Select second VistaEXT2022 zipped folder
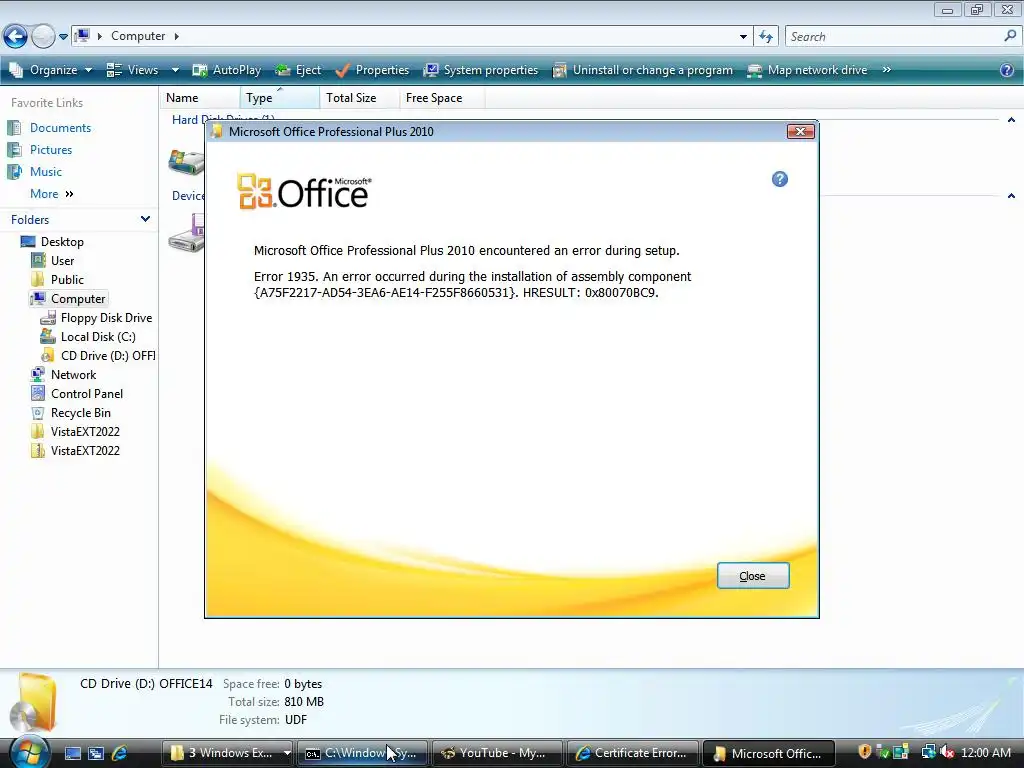The width and height of the screenshot is (1024, 768). coord(85,451)
